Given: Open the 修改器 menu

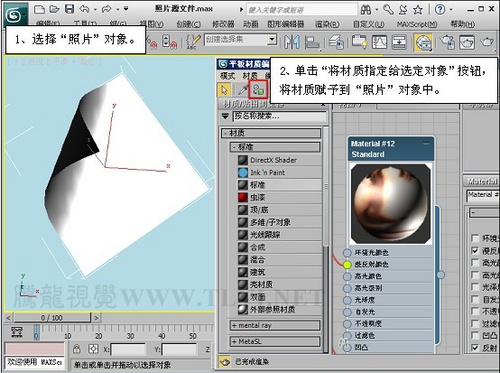Looking at the screenshot, I should (x=223, y=24).
